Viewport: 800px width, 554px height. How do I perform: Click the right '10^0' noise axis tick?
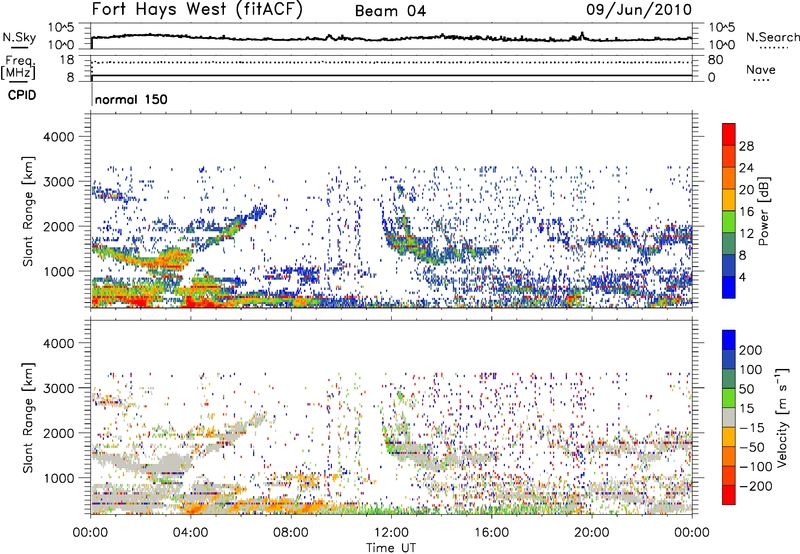(x=722, y=45)
